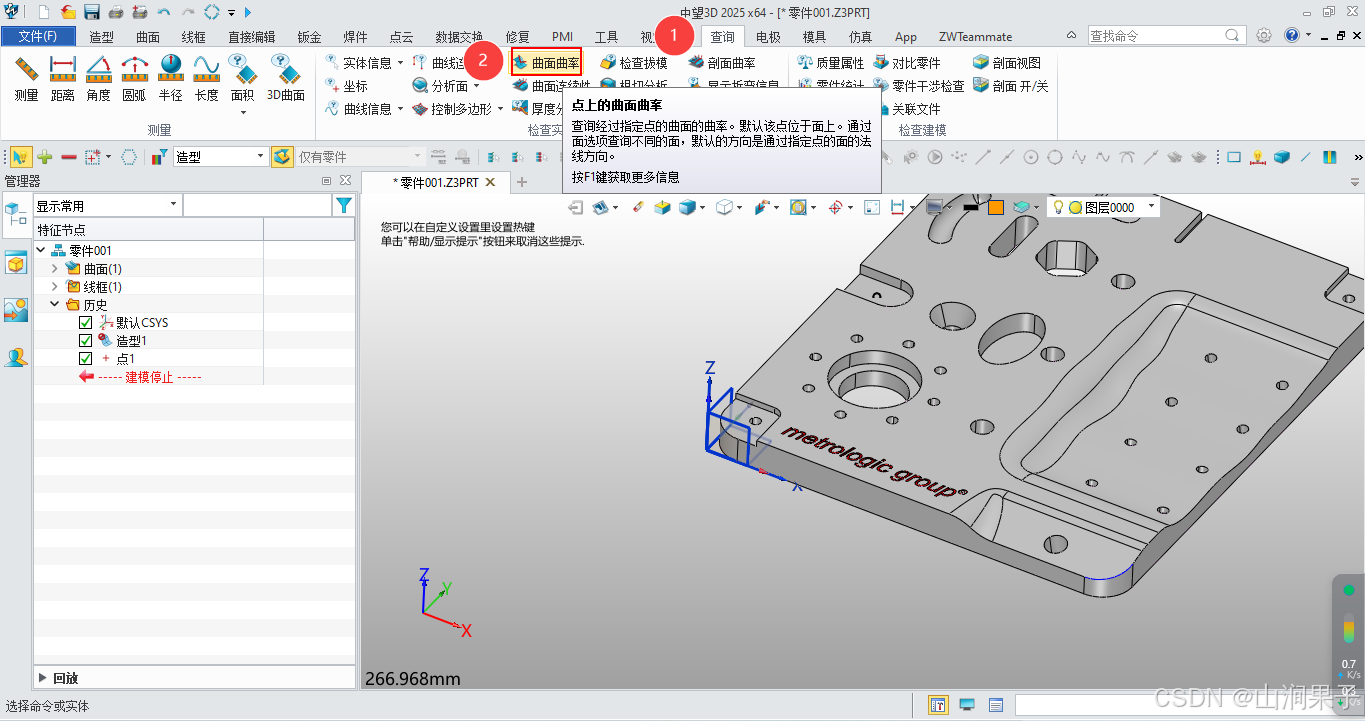Select the 半径 radius tool
Viewport: 1365px width, 721px height.
pos(170,79)
